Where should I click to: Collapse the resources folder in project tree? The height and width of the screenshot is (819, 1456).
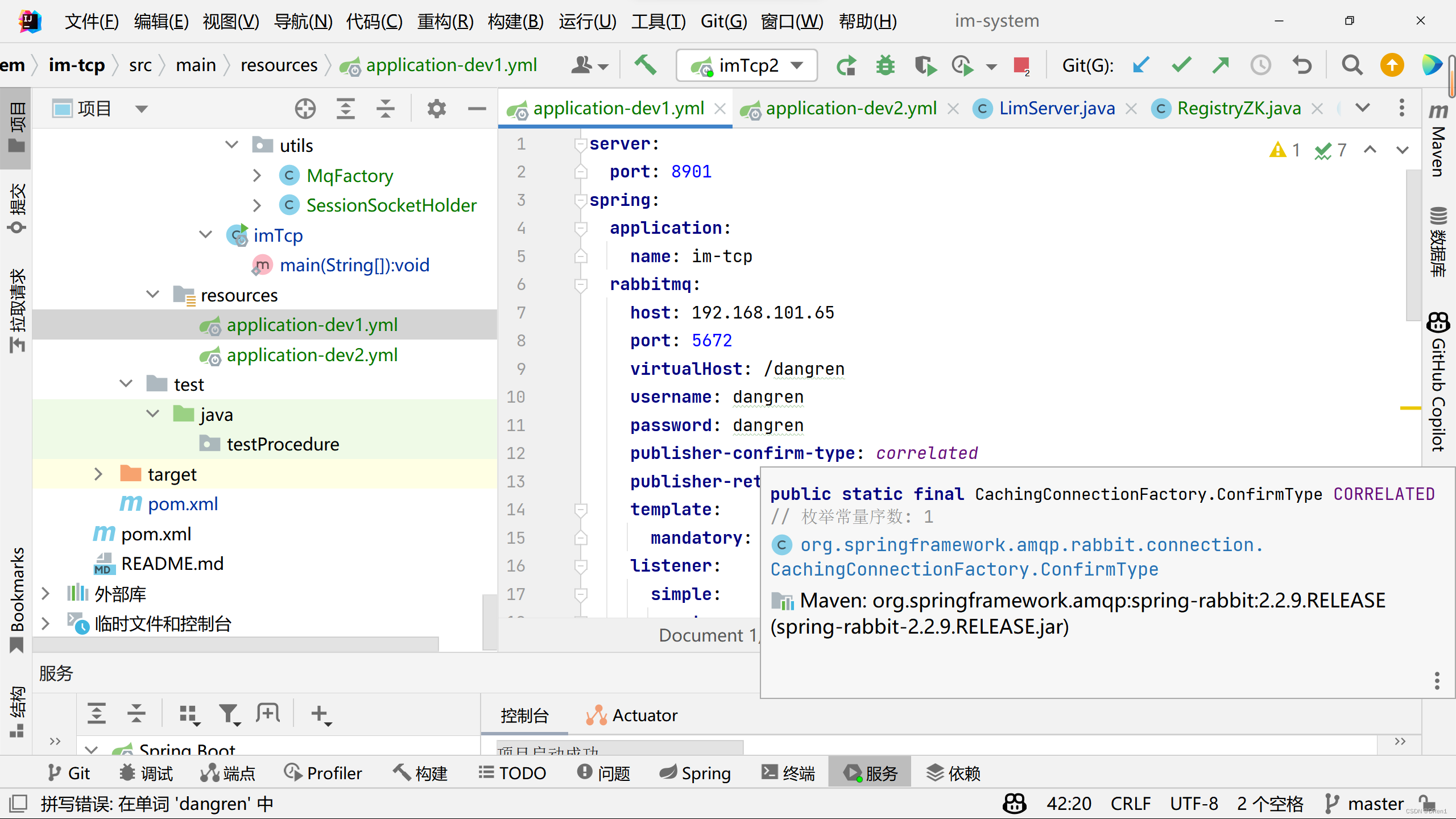[x=152, y=295]
